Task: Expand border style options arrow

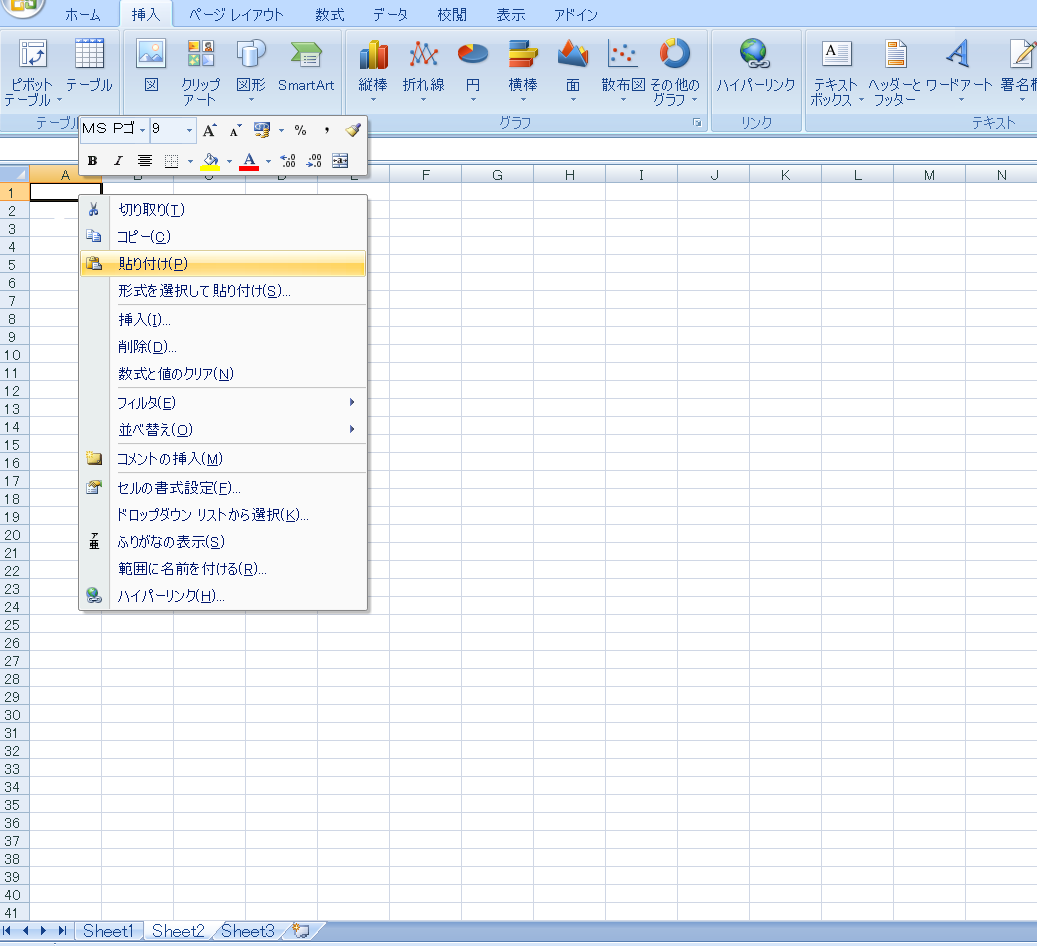Action: point(190,161)
